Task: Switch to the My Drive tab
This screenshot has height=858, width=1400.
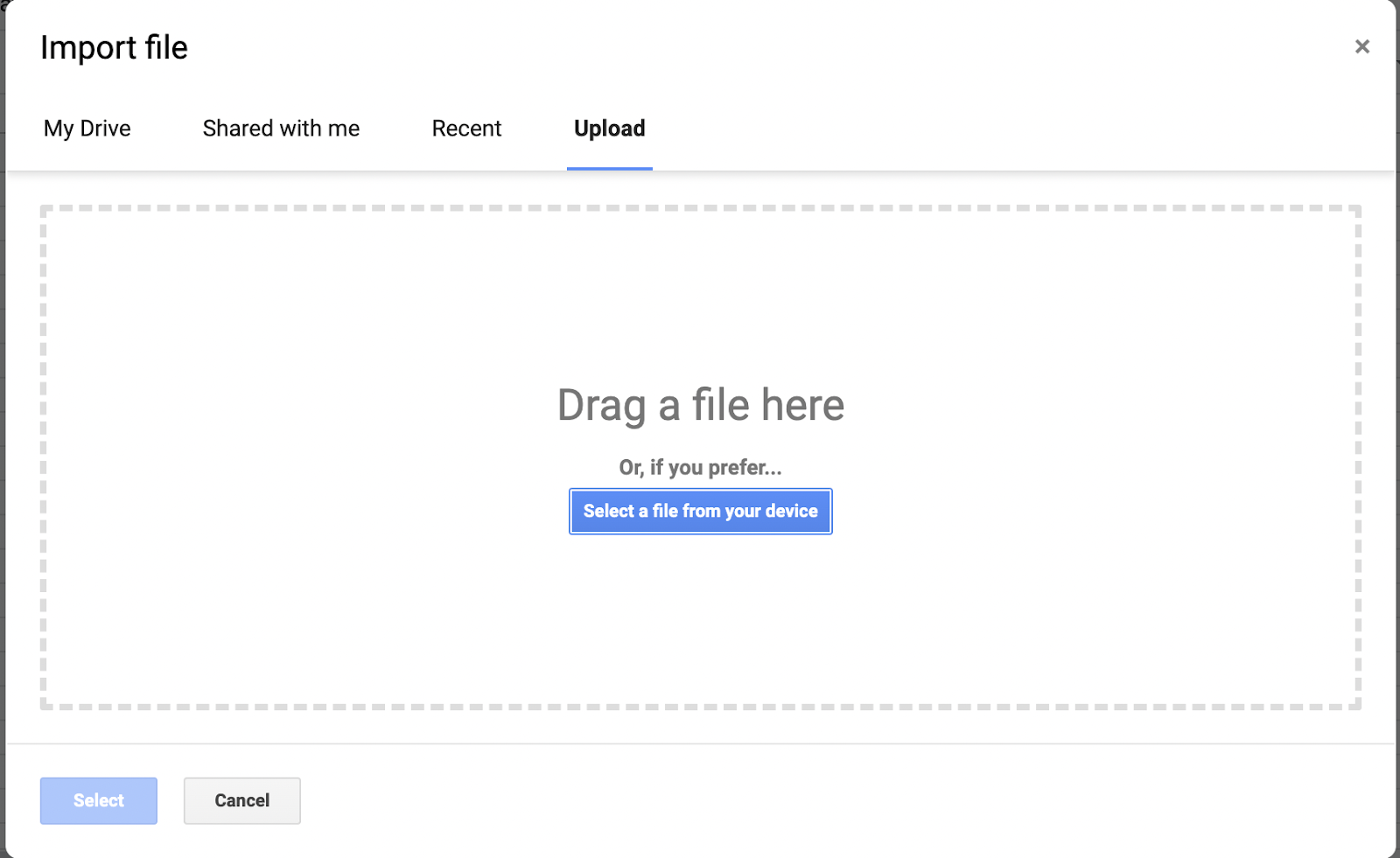Action: pos(87,129)
